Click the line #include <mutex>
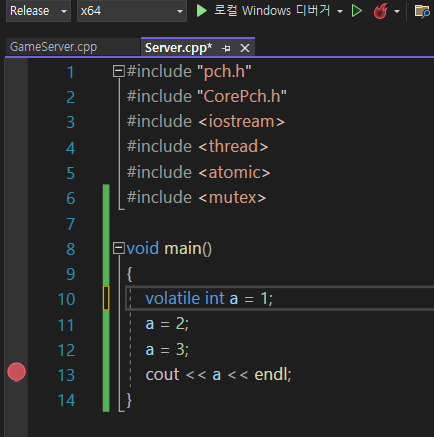This screenshot has height=437, width=434. (196, 197)
